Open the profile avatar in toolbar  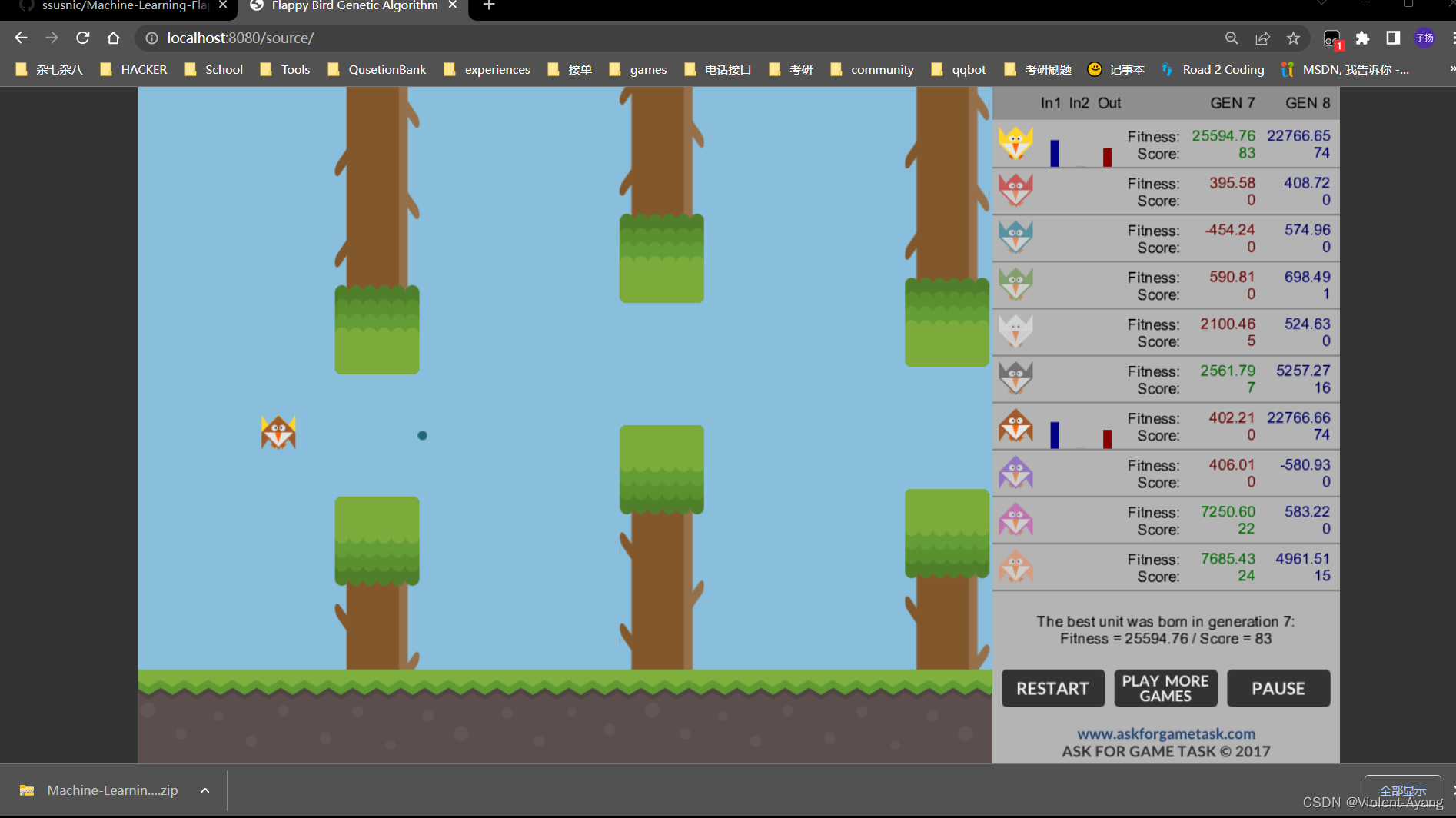click(x=1424, y=38)
